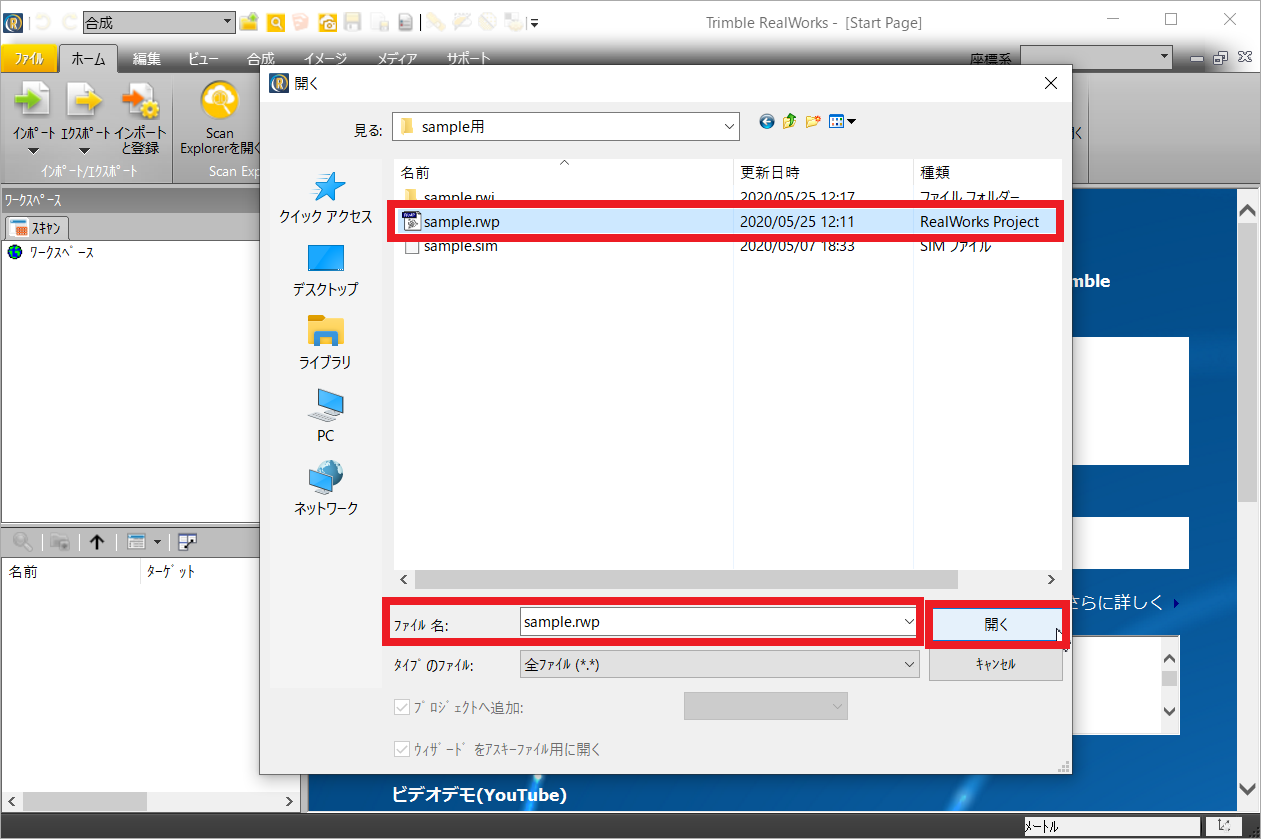1261x839 pixels.
Task: Open the view menu icon in dialog
Action: [x=842, y=121]
